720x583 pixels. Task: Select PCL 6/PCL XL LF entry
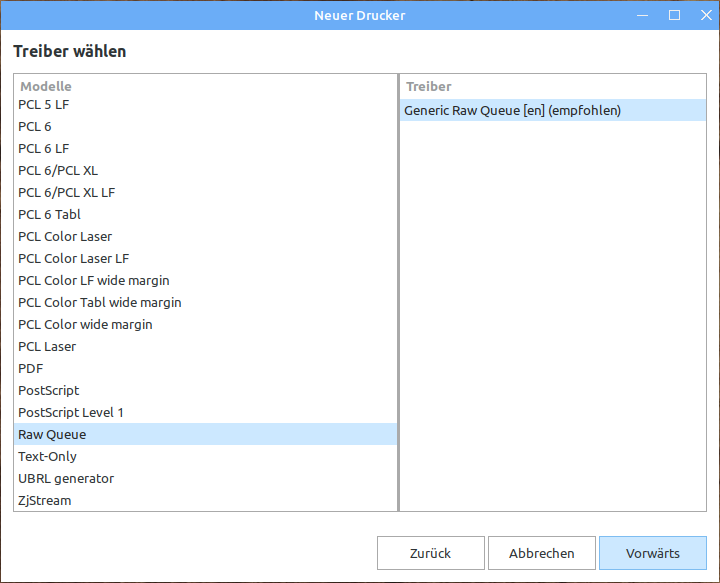point(67,192)
